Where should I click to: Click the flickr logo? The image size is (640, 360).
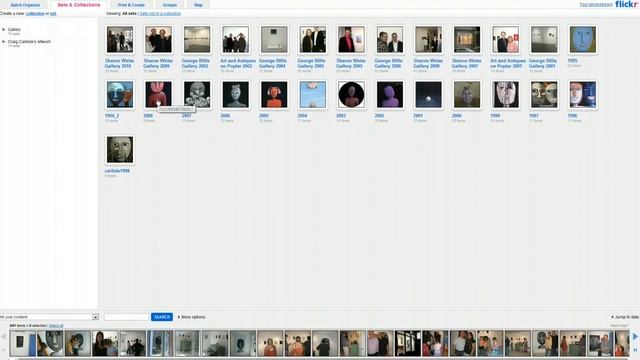pos(626,4)
